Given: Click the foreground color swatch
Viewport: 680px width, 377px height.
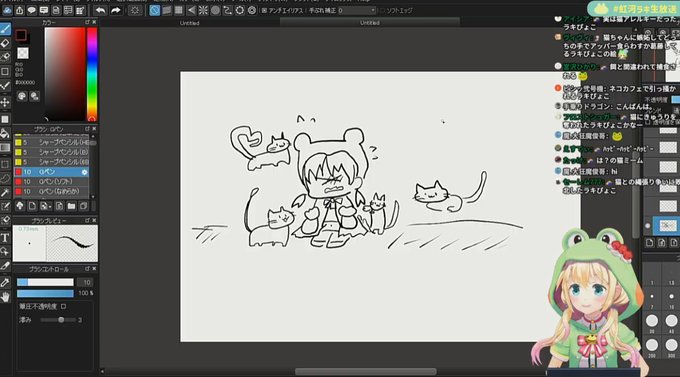Looking at the screenshot, I should (21, 35).
